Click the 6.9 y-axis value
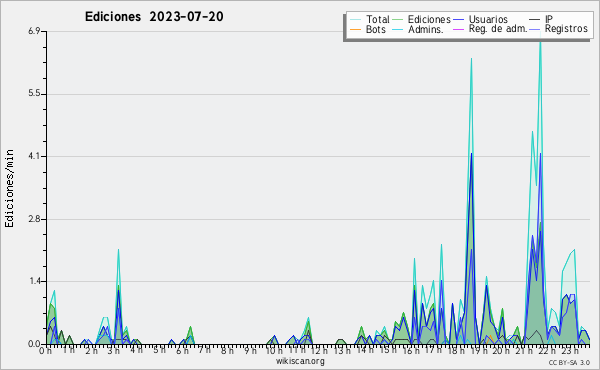This screenshot has height=370, width=600. point(34,31)
